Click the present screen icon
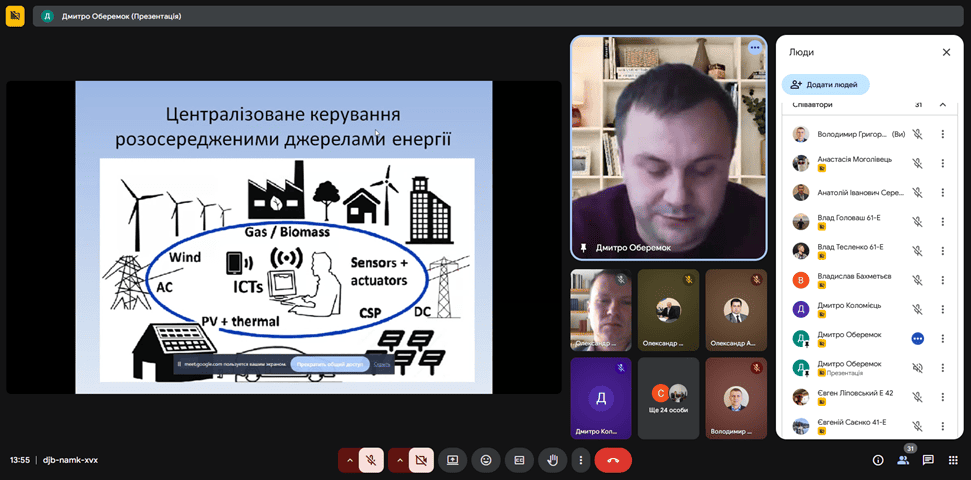The height and width of the screenshot is (480, 971). click(453, 460)
